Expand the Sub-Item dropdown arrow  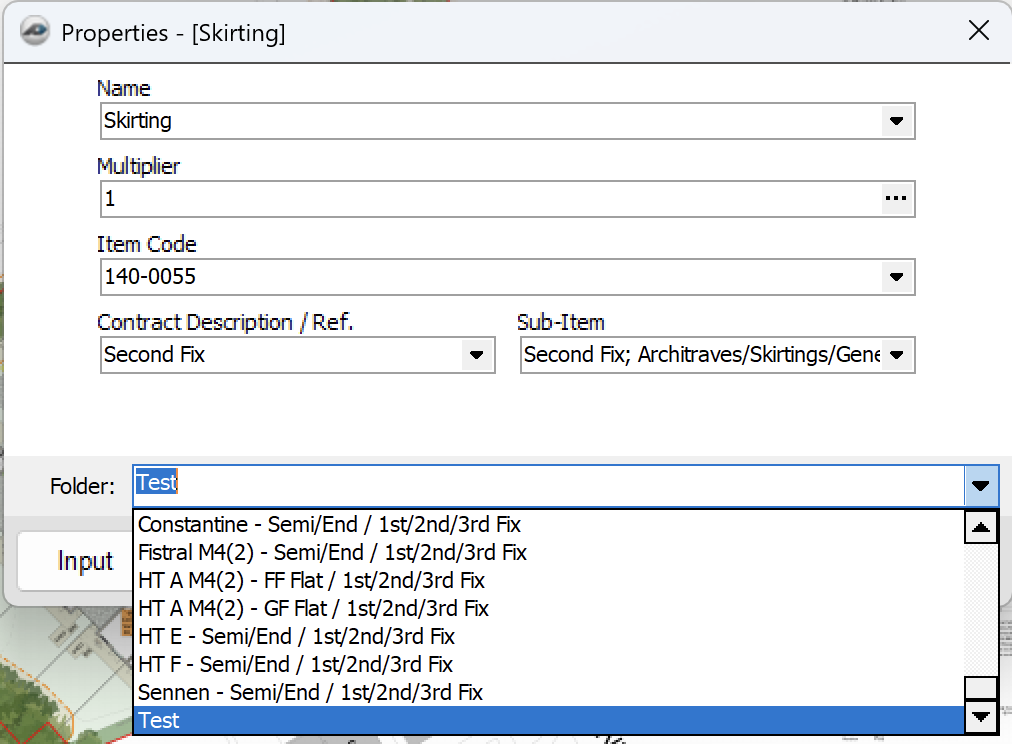pos(896,355)
